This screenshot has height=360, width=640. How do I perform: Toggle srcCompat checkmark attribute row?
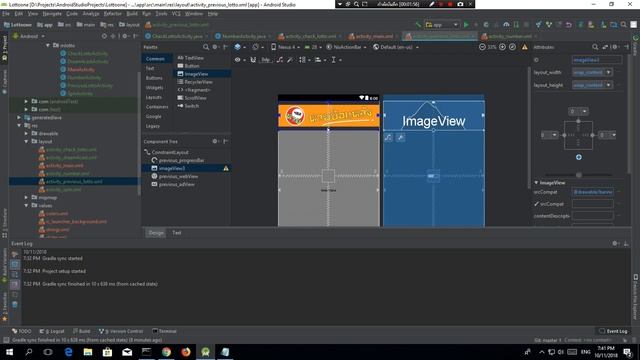536,204
